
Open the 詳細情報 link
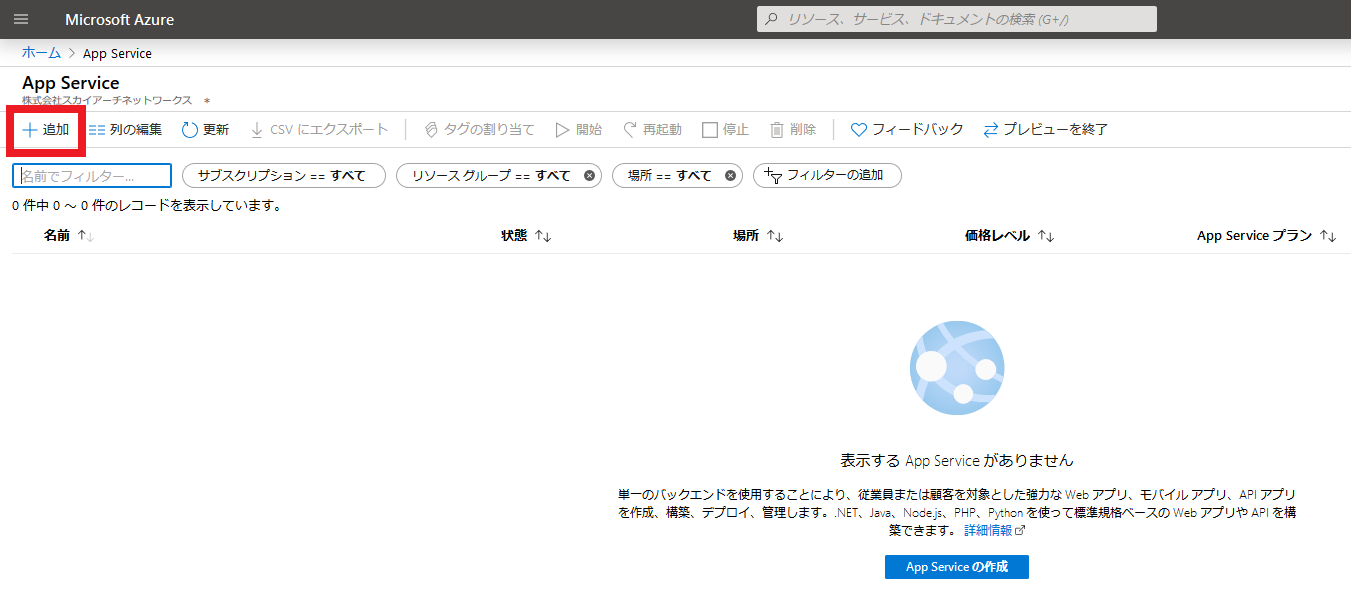click(993, 530)
